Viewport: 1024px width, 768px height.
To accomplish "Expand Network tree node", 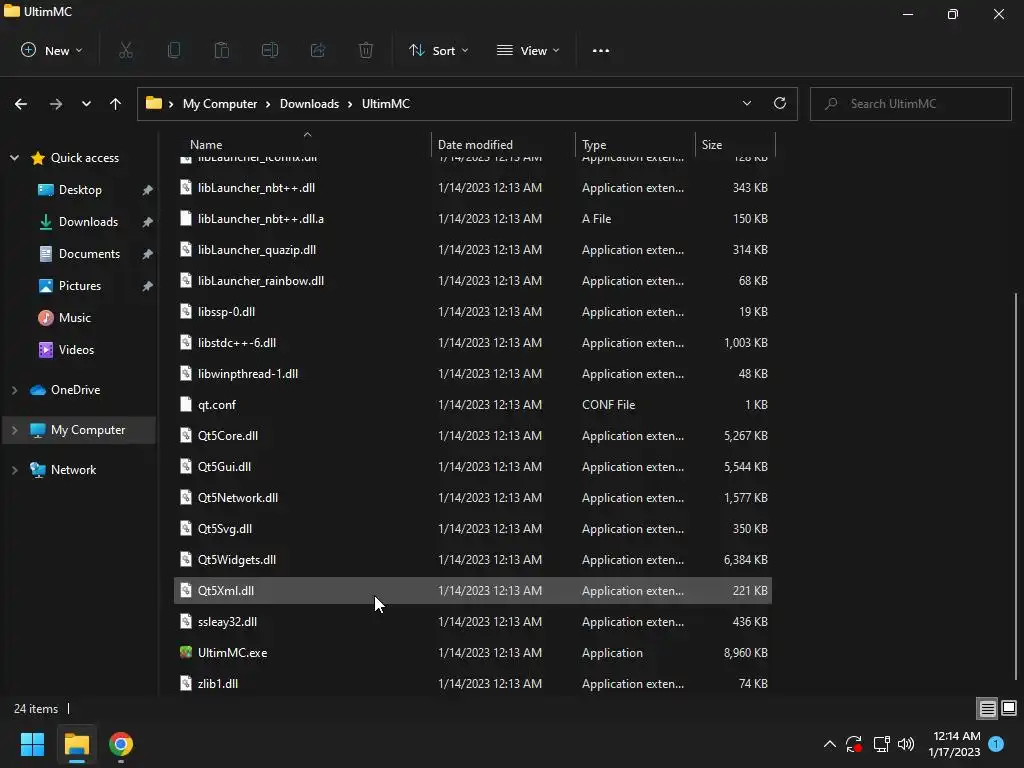I will click(x=14, y=470).
